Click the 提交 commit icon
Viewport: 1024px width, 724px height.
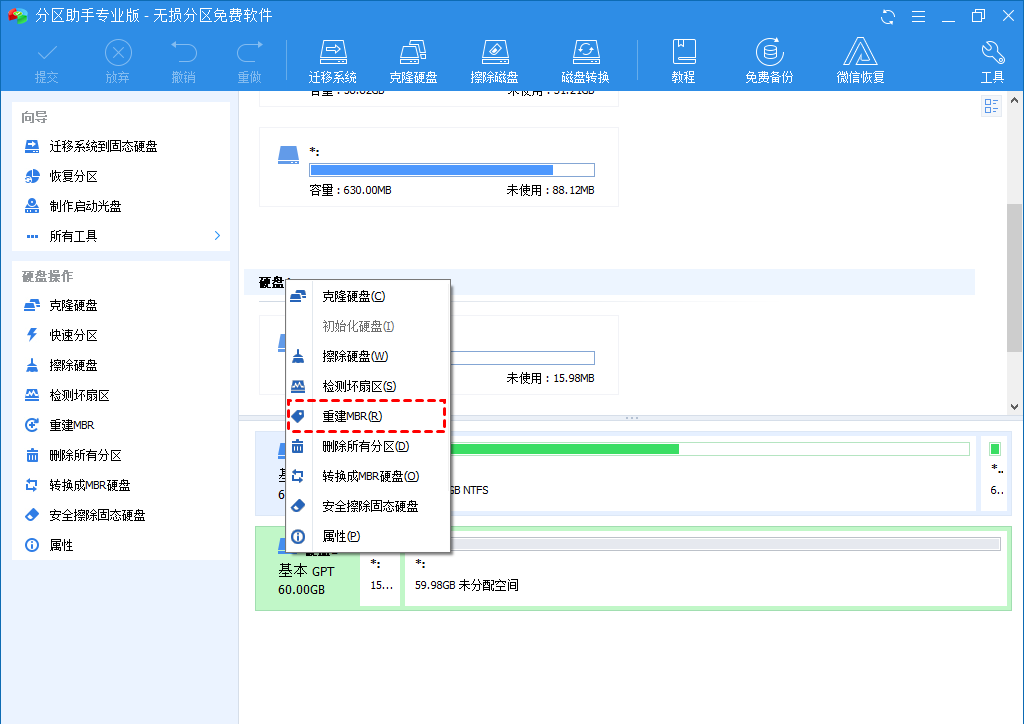(x=46, y=58)
